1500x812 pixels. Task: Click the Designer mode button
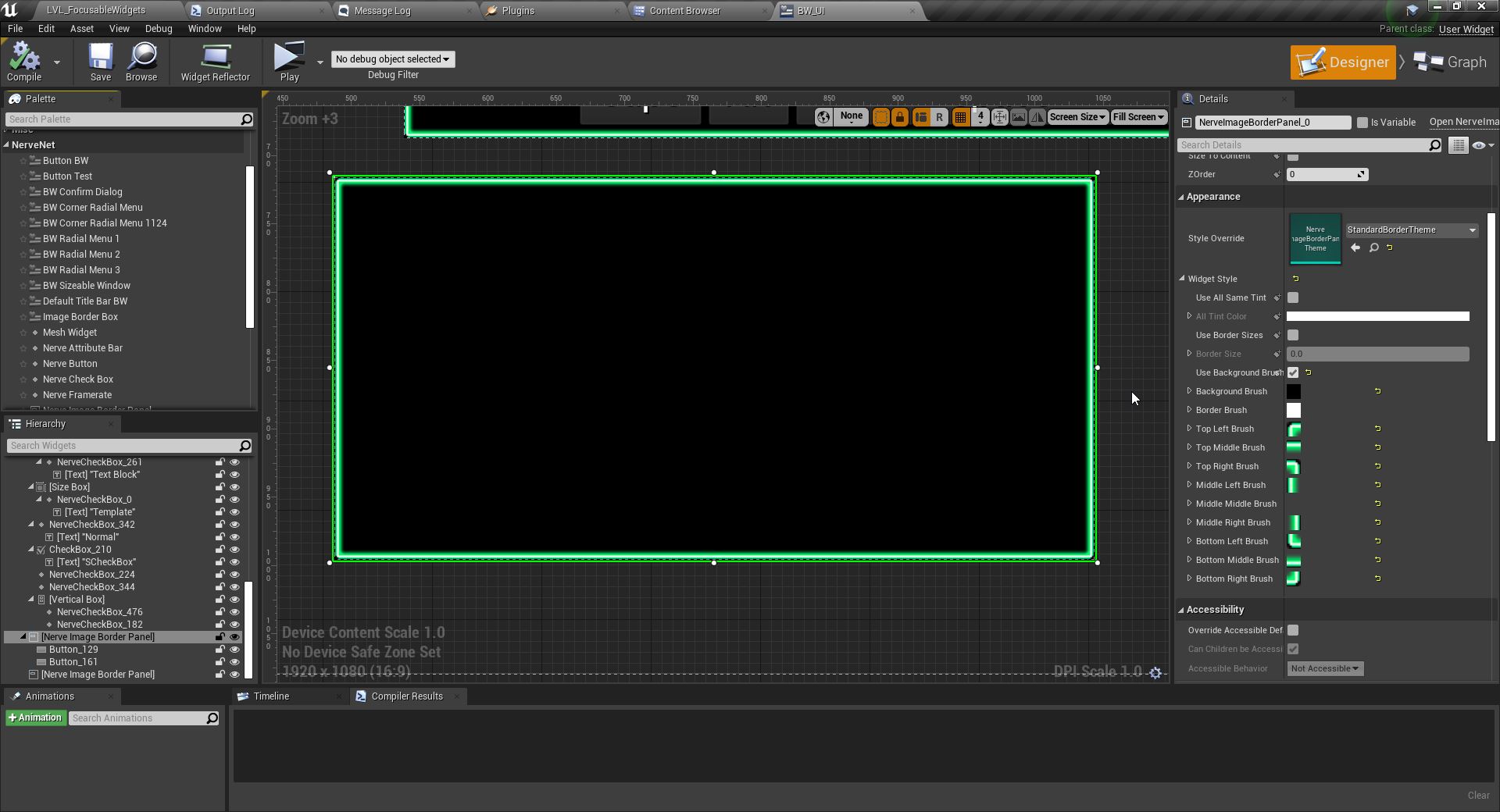click(1343, 62)
